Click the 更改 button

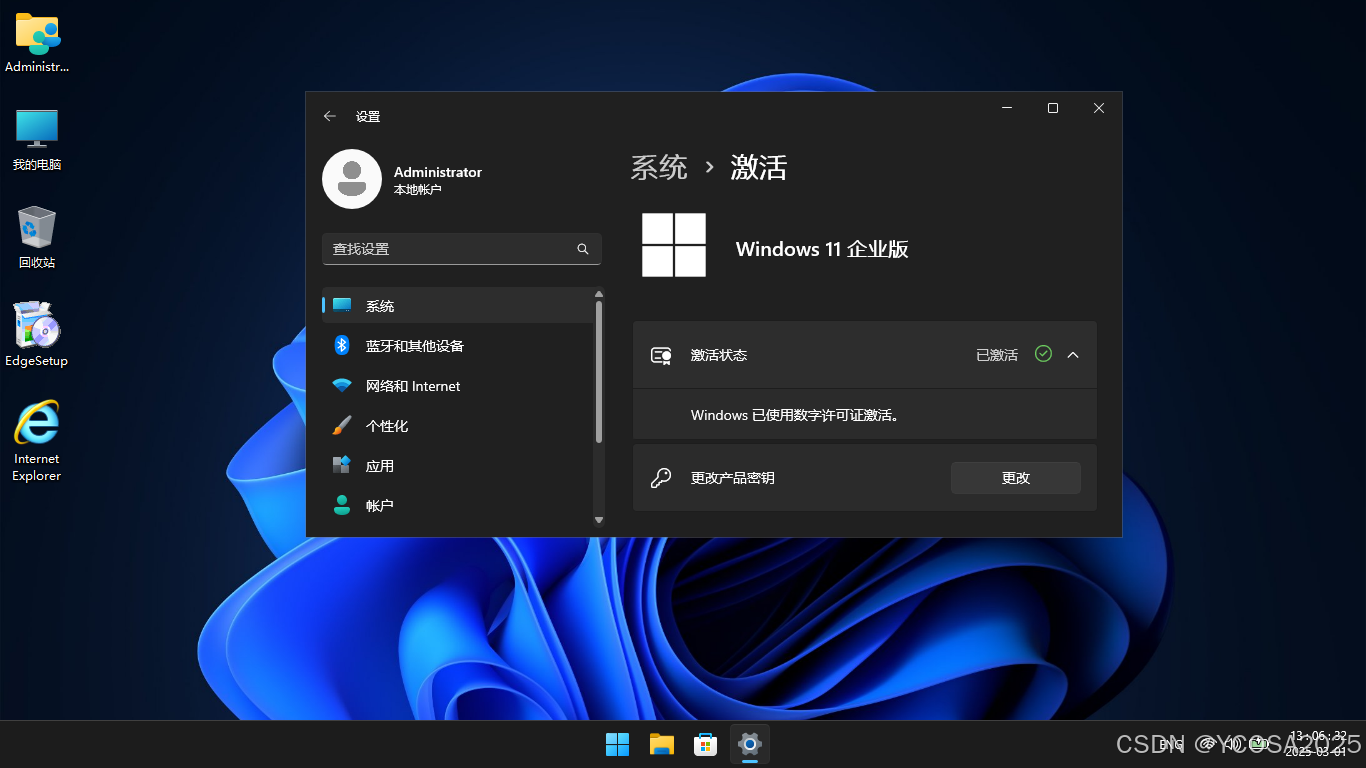coord(1016,478)
